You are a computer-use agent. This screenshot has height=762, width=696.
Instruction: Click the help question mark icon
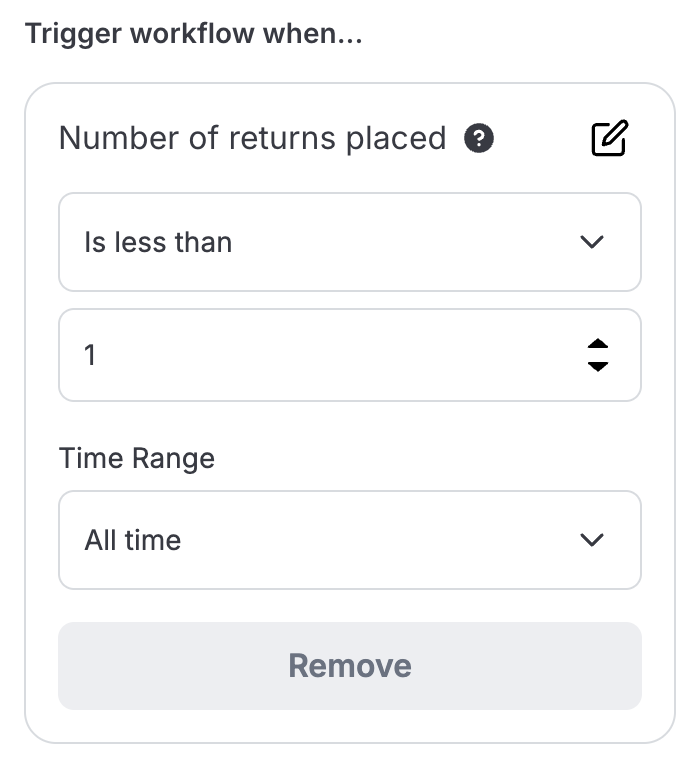point(479,138)
